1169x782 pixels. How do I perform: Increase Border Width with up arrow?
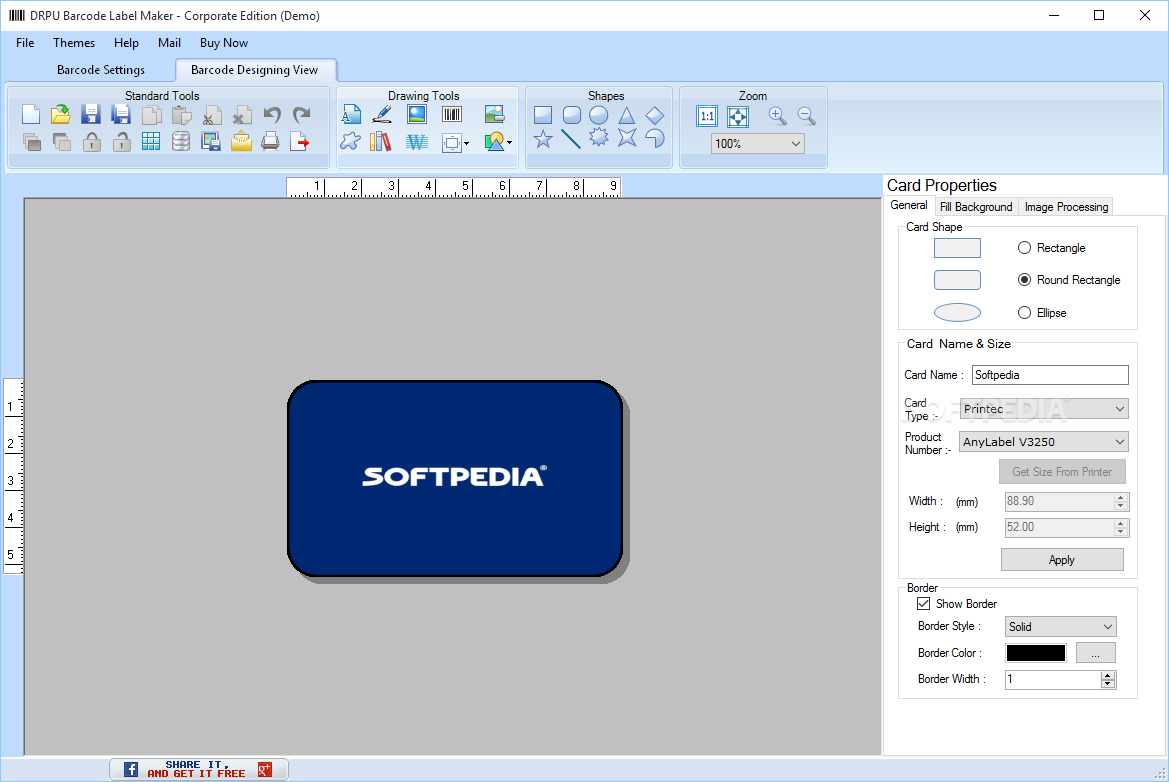[1108, 675]
